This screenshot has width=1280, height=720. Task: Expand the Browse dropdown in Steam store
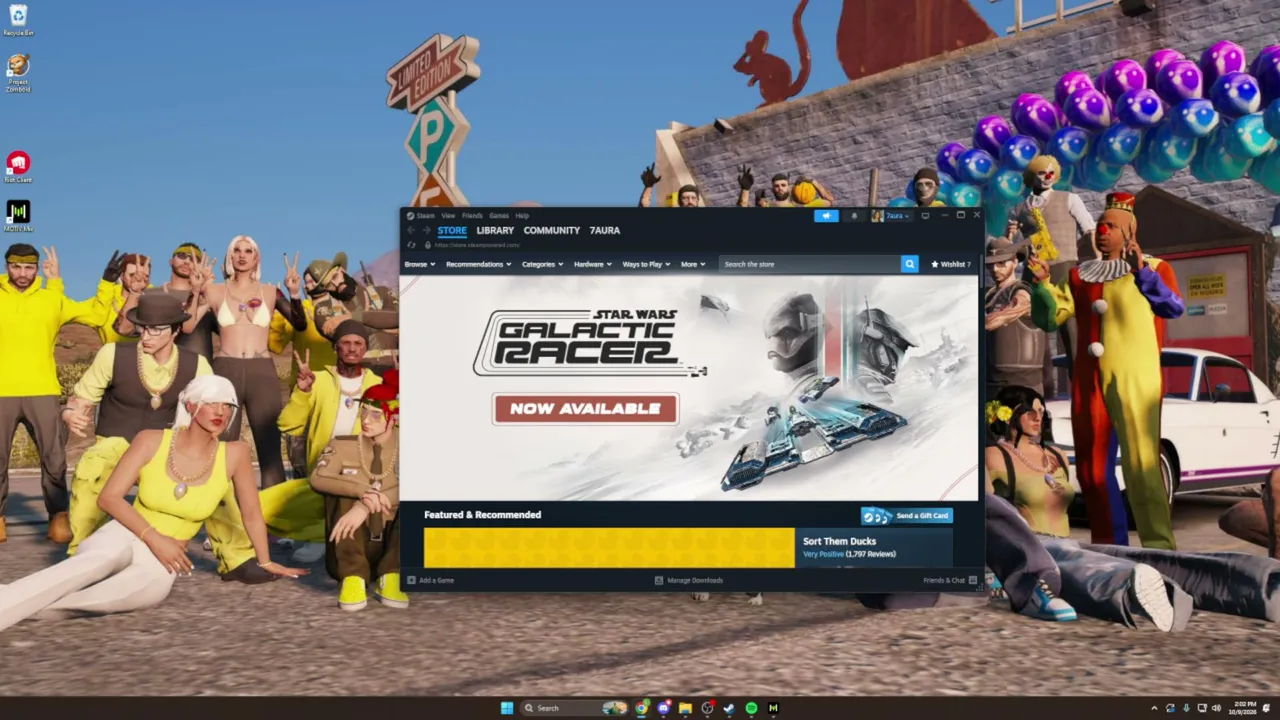point(419,264)
